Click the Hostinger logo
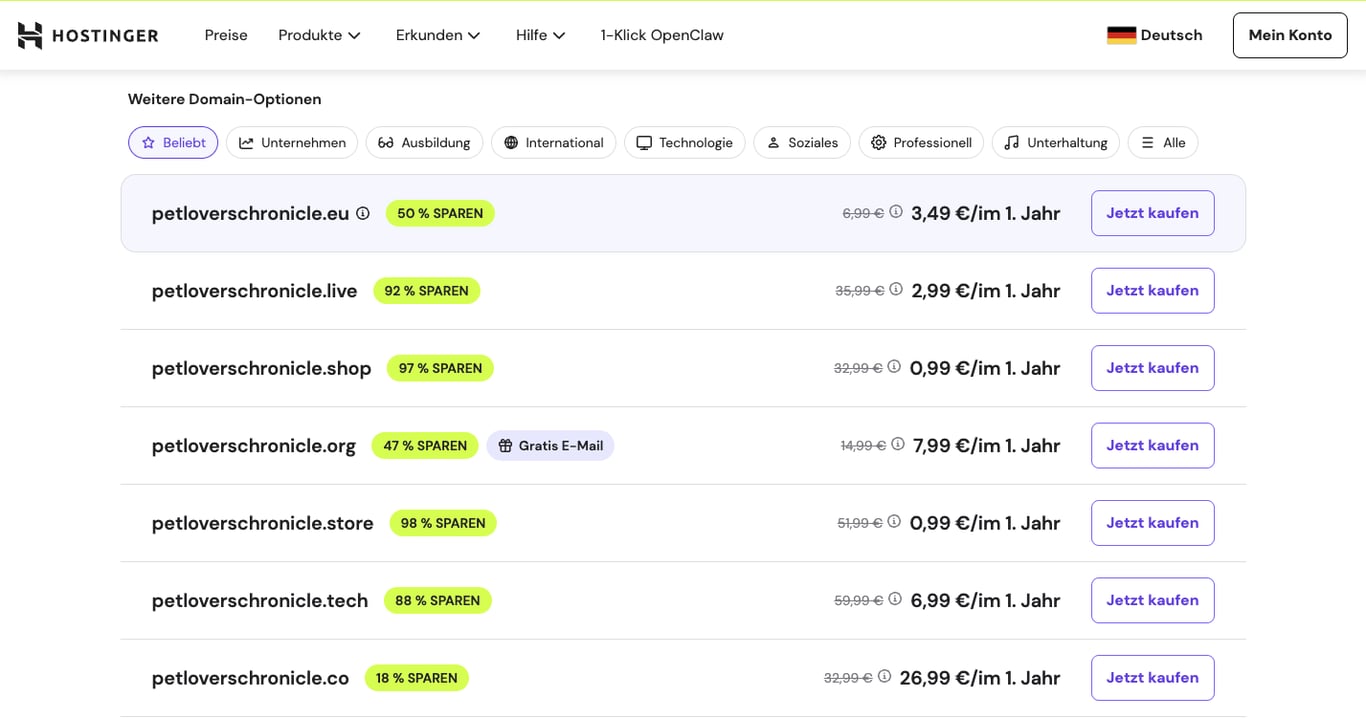The height and width of the screenshot is (718, 1366). tap(87, 35)
